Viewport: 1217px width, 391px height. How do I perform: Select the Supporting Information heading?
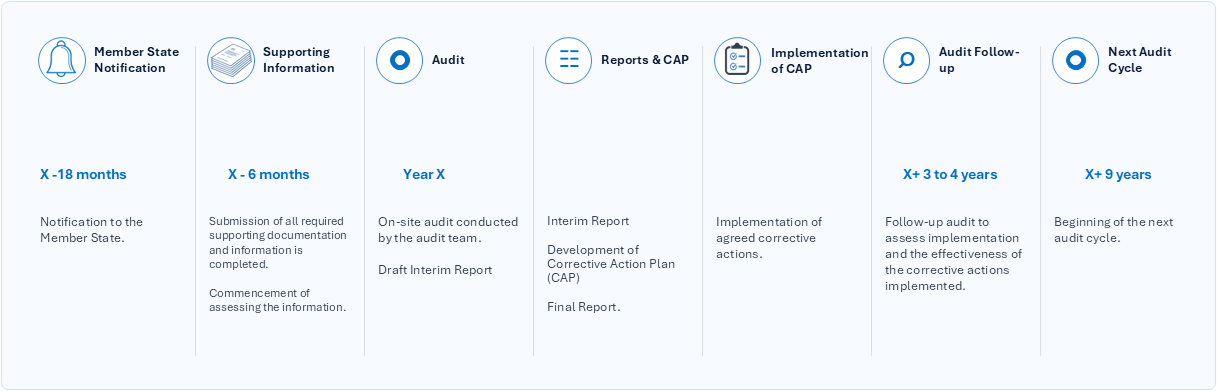click(299, 60)
